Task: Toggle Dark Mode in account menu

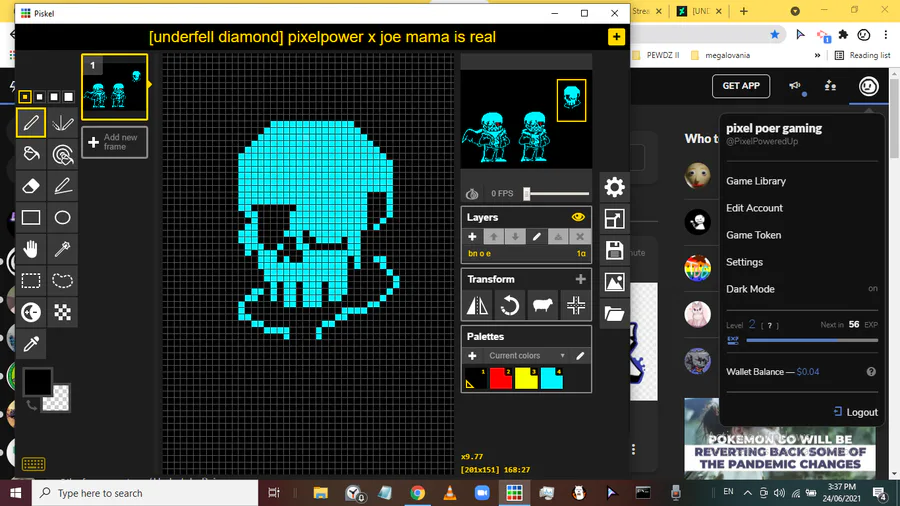Action: coord(802,289)
